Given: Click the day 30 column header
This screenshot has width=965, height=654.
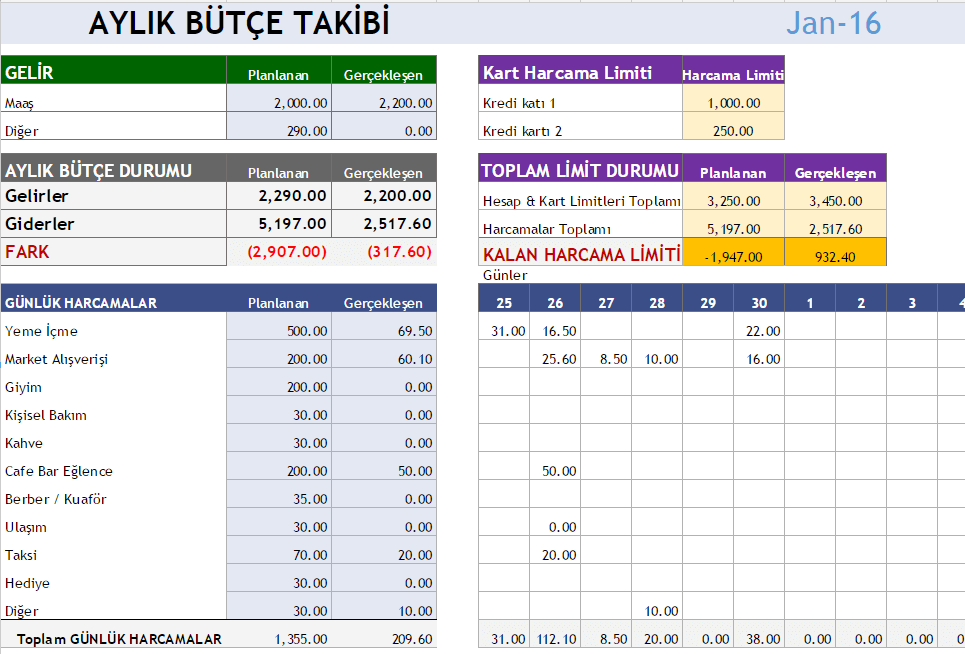Looking at the screenshot, I should tap(758, 302).
